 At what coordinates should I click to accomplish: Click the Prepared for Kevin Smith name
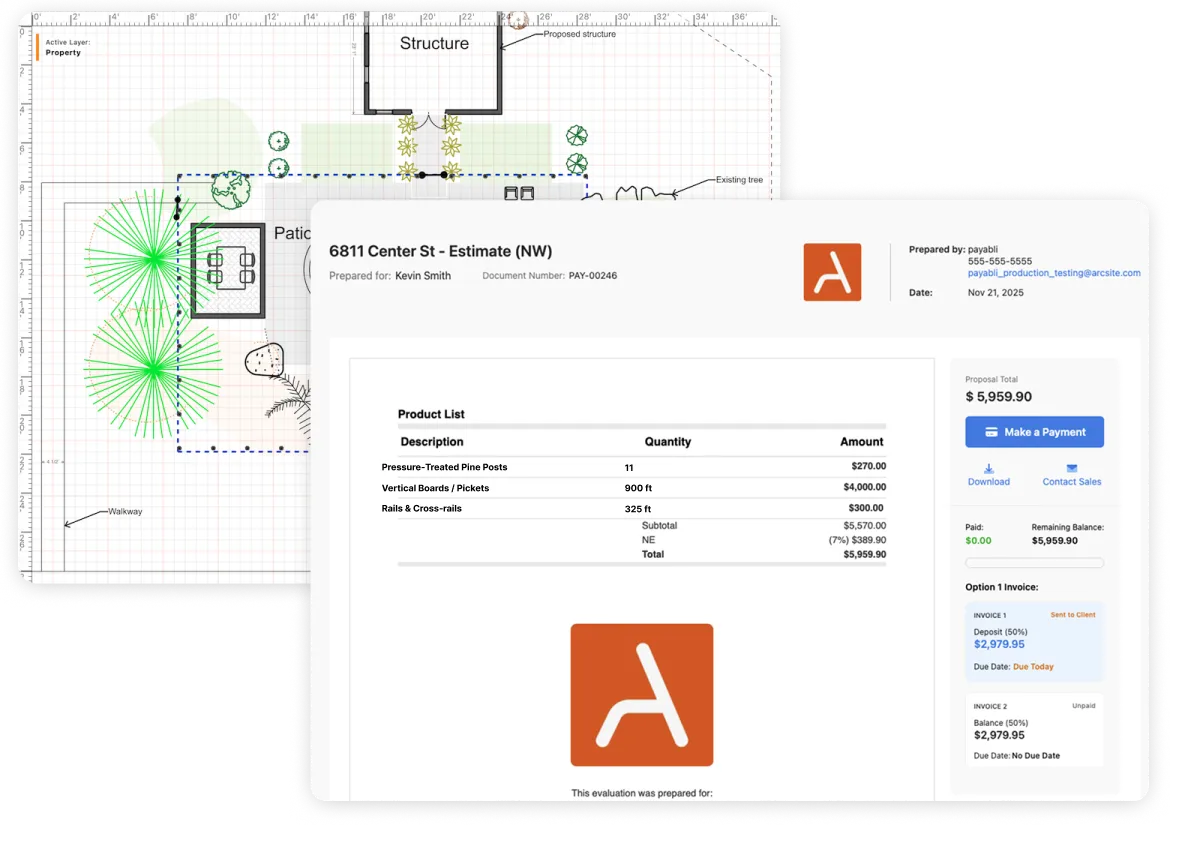click(x=423, y=276)
